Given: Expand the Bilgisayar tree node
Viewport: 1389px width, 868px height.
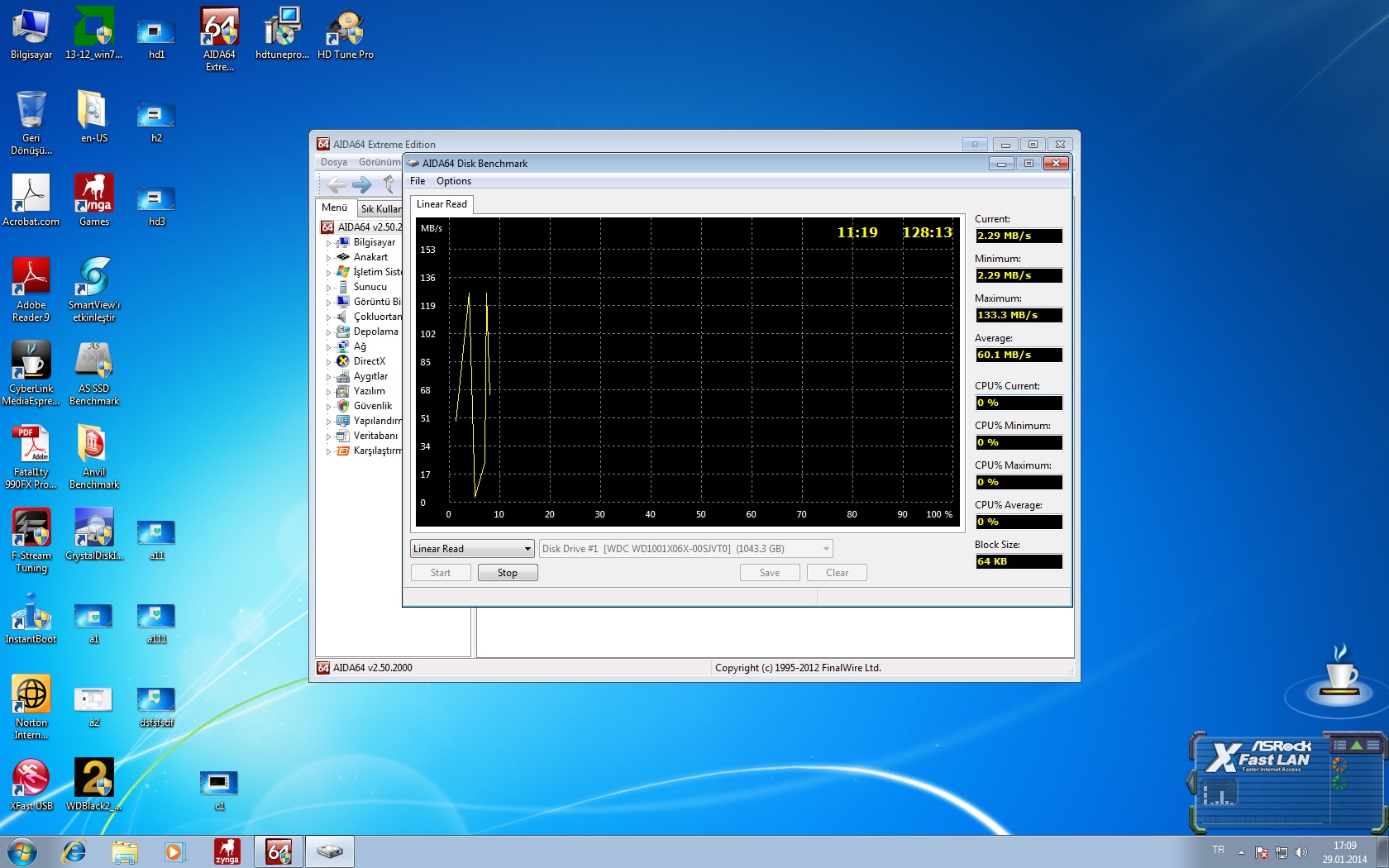Looking at the screenshot, I should click(328, 243).
